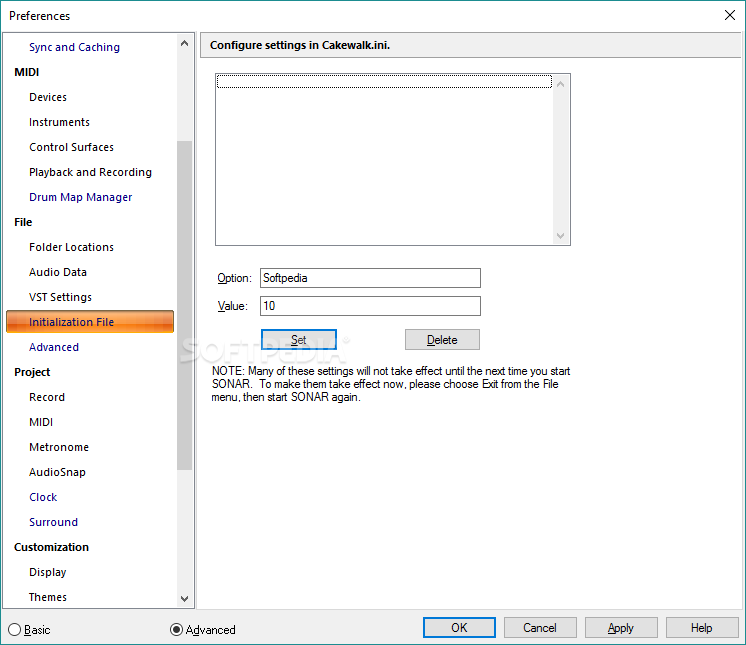Click the category list scroll up arrow
The height and width of the screenshot is (645, 746).
(x=185, y=43)
